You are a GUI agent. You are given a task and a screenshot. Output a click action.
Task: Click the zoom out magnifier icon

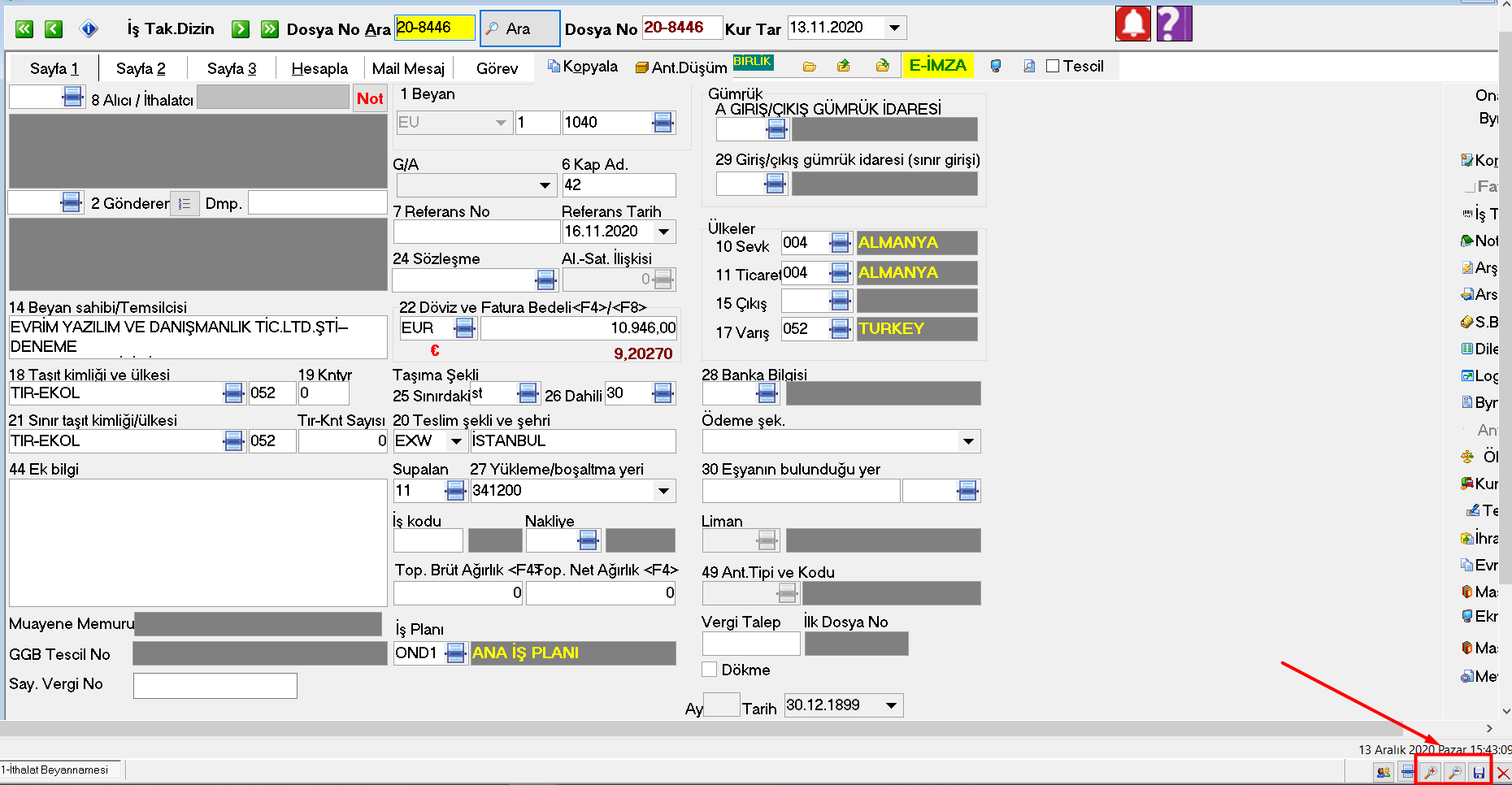point(1454,772)
